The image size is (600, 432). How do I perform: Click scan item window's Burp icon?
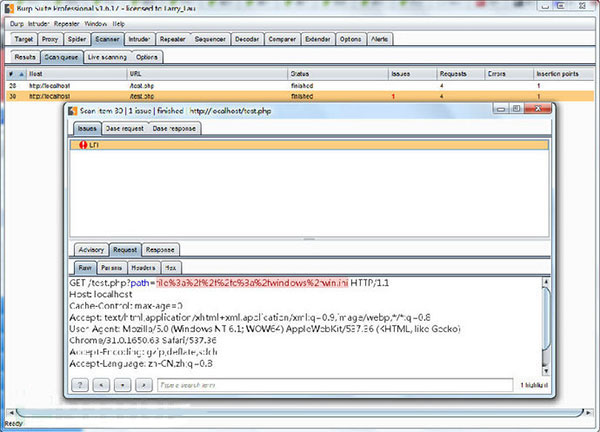[x=72, y=111]
